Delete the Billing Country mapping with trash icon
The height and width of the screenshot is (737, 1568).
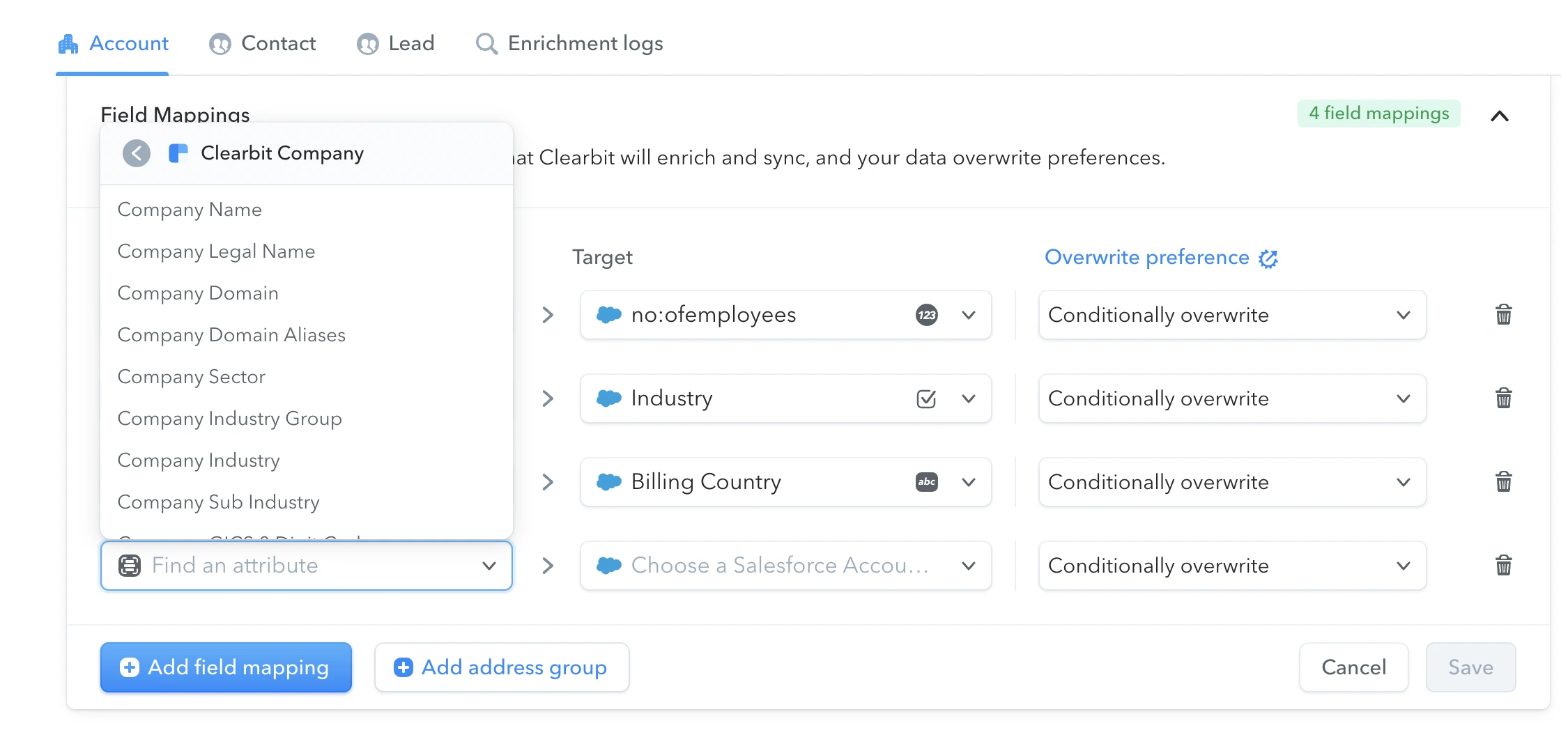point(1504,482)
